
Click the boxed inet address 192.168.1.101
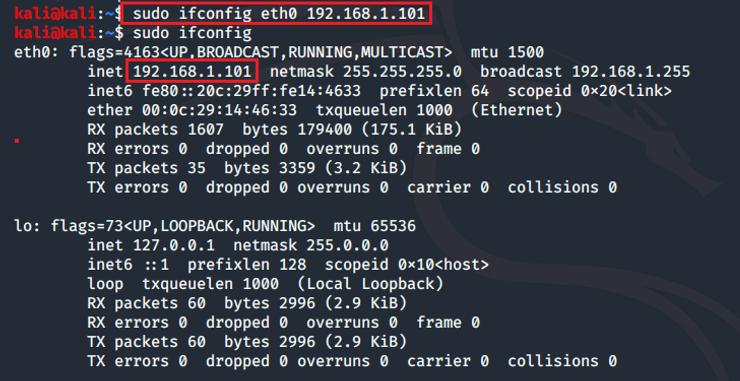tap(192, 72)
